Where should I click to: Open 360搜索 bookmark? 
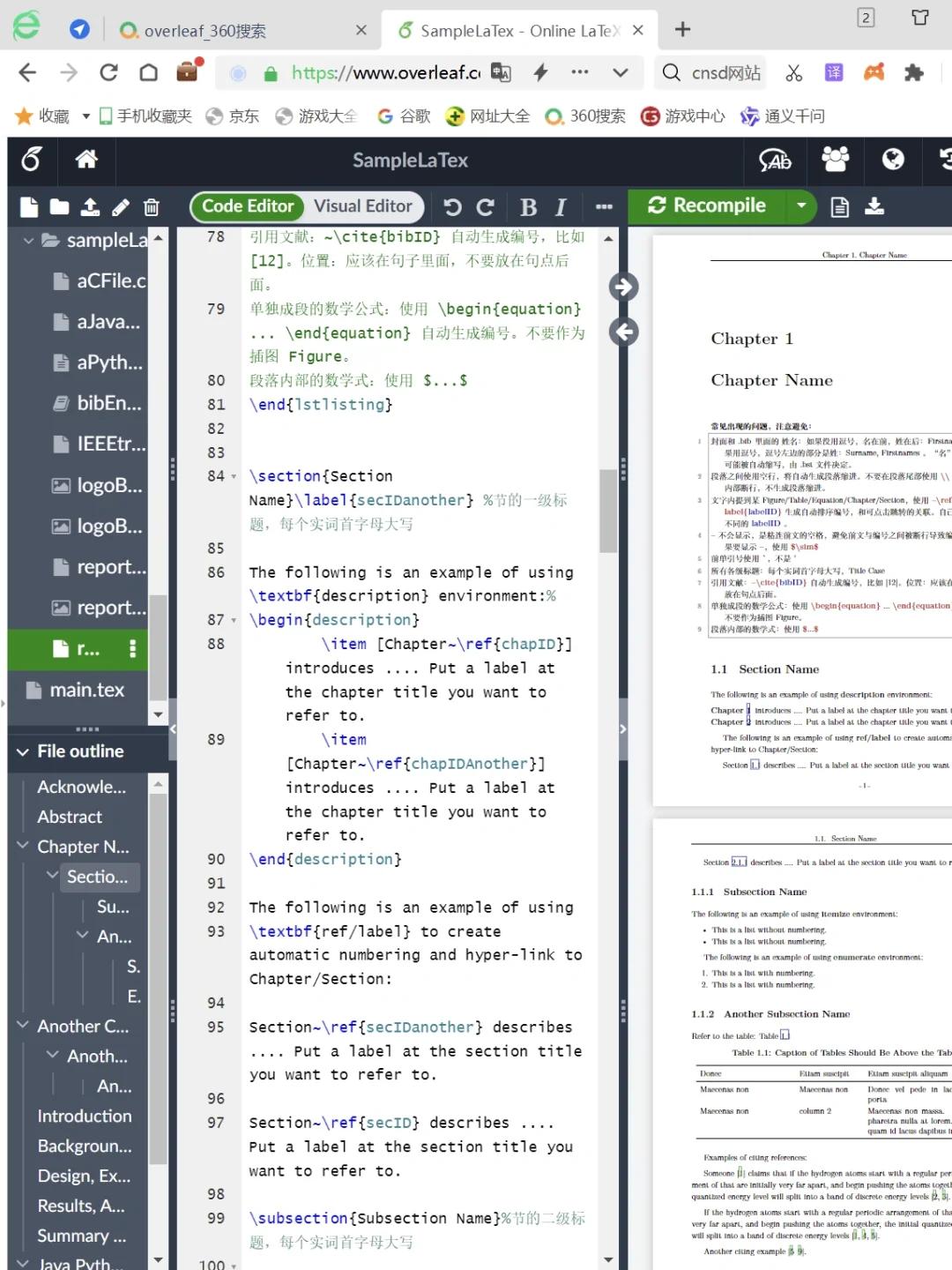[585, 116]
